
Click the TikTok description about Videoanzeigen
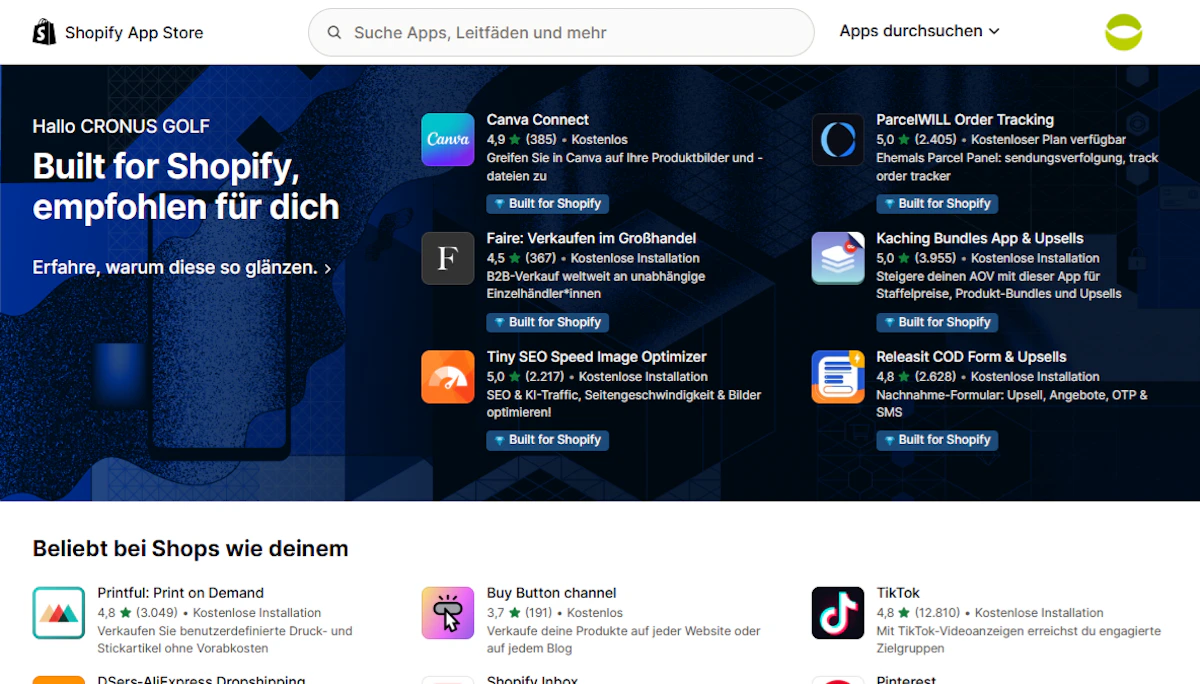coord(1018,640)
